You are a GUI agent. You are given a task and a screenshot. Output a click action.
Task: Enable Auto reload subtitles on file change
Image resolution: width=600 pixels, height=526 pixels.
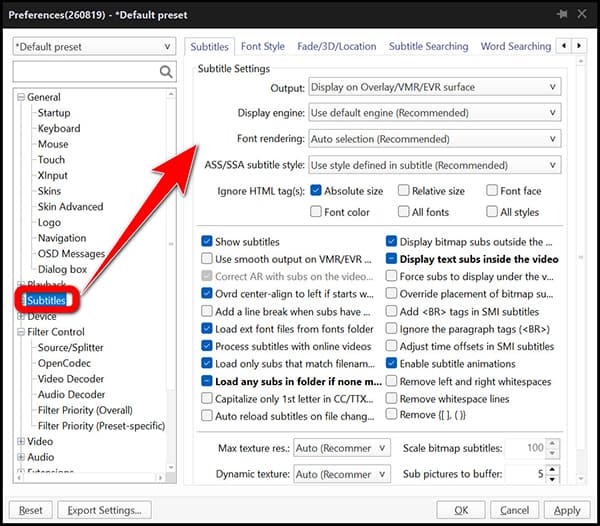coord(207,415)
